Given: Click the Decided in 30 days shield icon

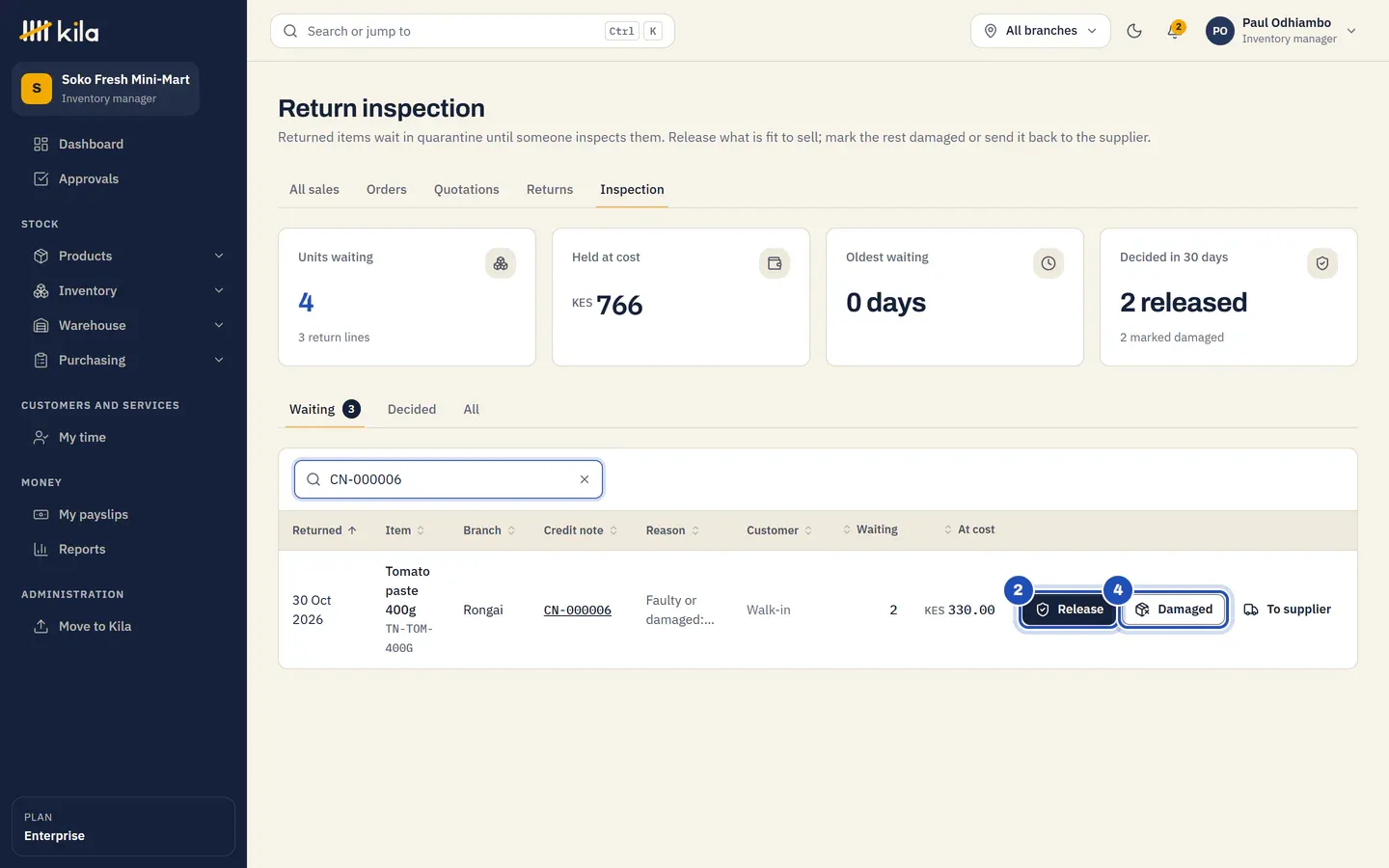Looking at the screenshot, I should [x=1322, y=263].
